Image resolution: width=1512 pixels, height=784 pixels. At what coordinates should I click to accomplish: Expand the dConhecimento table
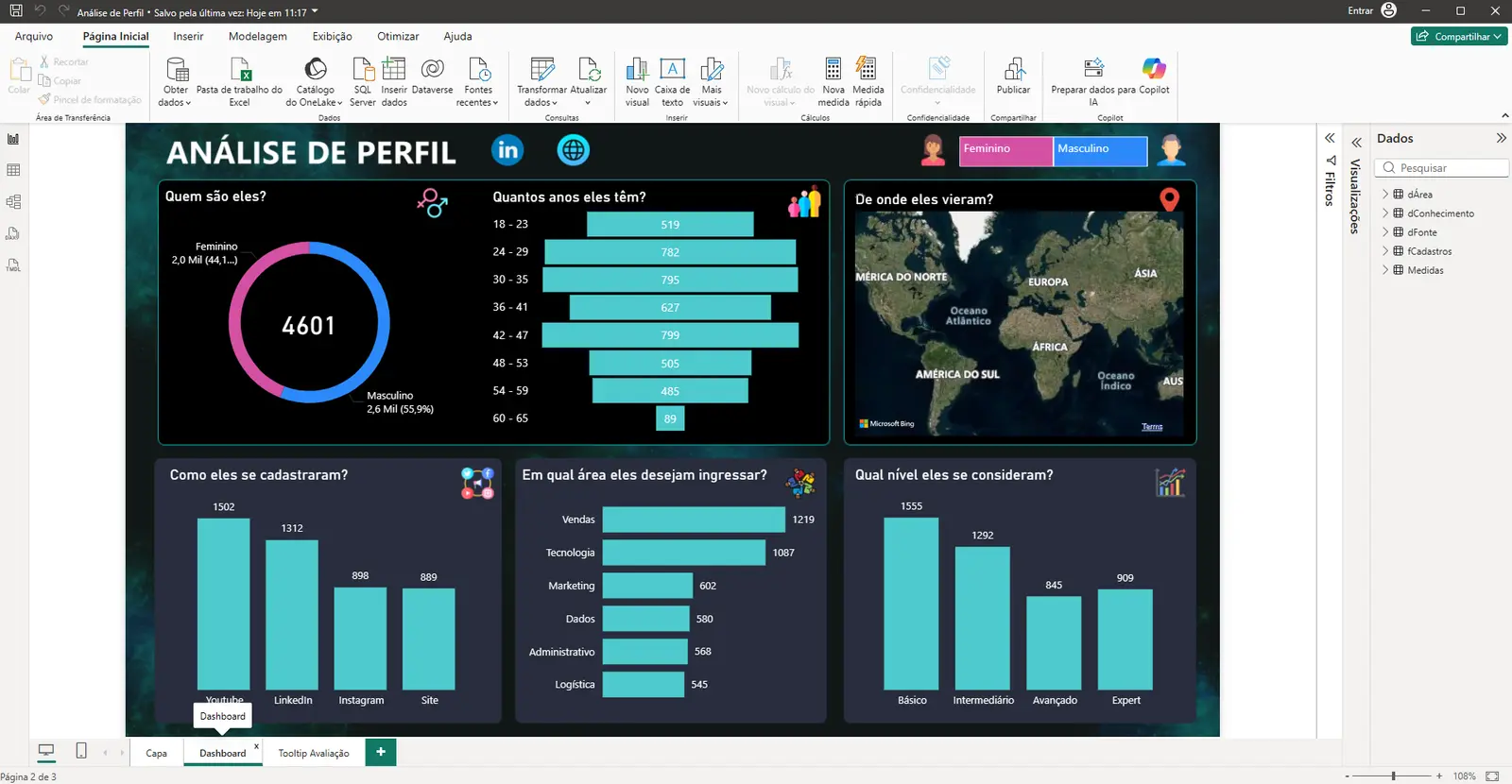[x=1385, y=213]
